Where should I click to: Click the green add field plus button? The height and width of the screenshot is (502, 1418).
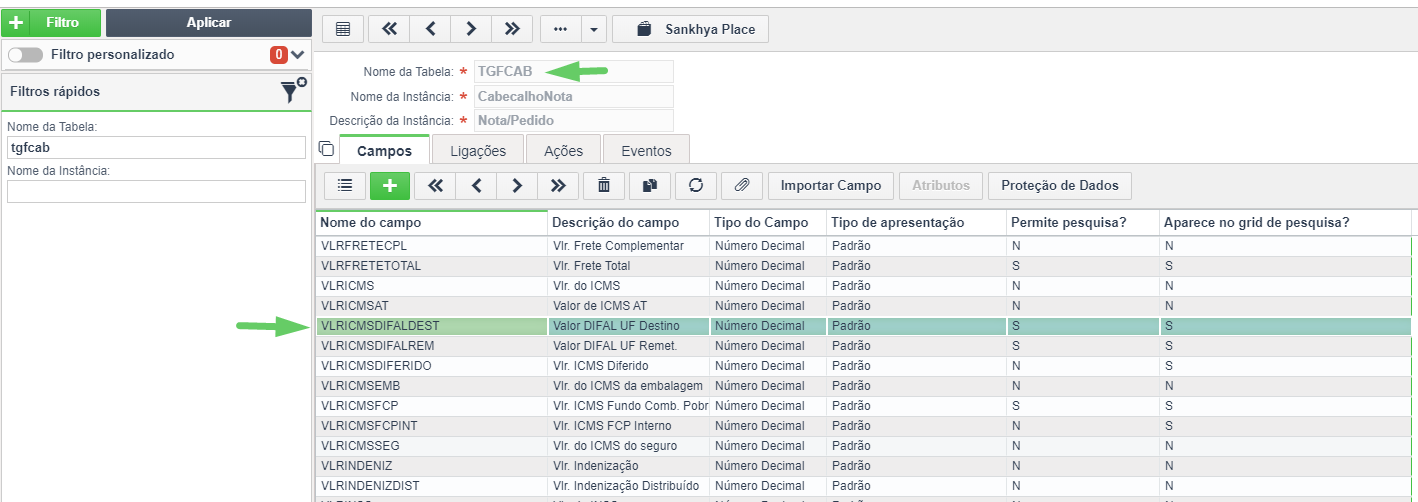[x=390, y=185]
